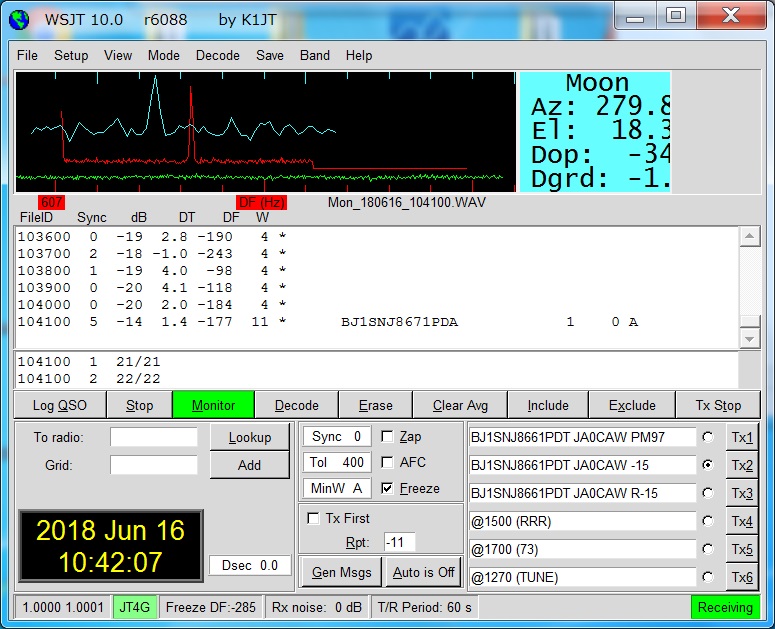Click the @1500 (RRR) message field
The image size is (775, 629).
[582, 521]
